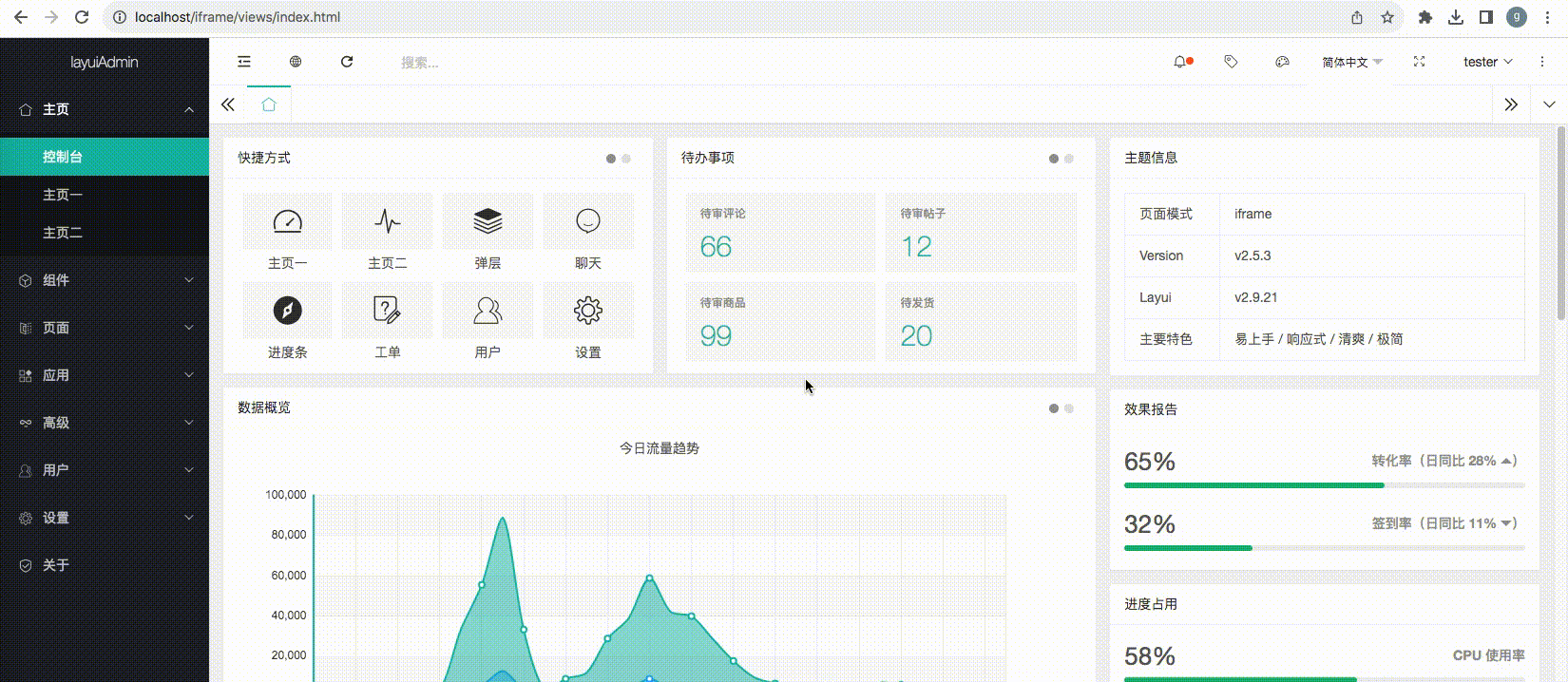The height and width of the screenshot is (682, 1568).
Task: Enter fullscreen mode via expand icon
Action: pos(1419,62)
